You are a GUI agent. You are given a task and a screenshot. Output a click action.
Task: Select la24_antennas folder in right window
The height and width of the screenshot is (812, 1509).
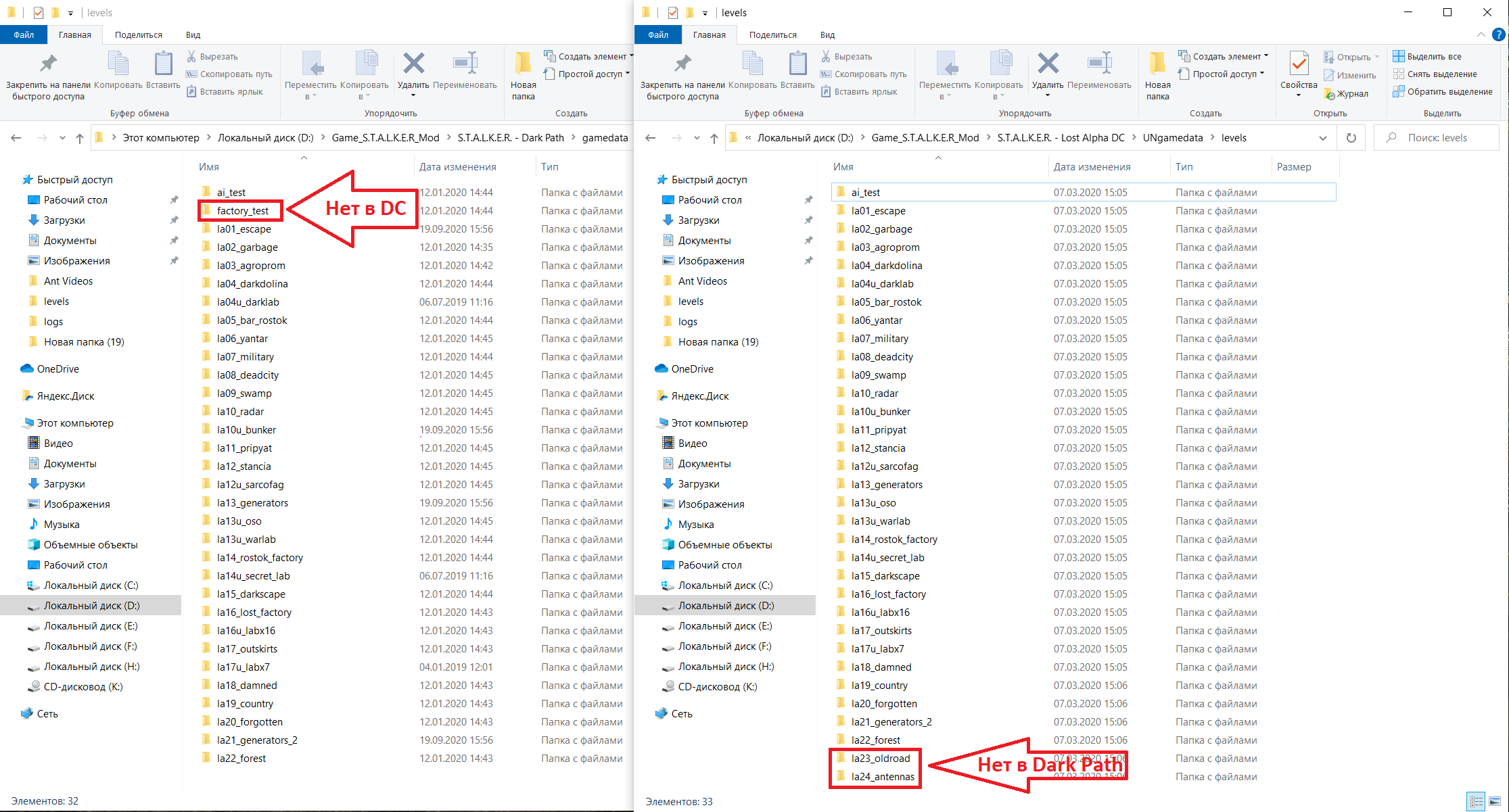(883, 777)
